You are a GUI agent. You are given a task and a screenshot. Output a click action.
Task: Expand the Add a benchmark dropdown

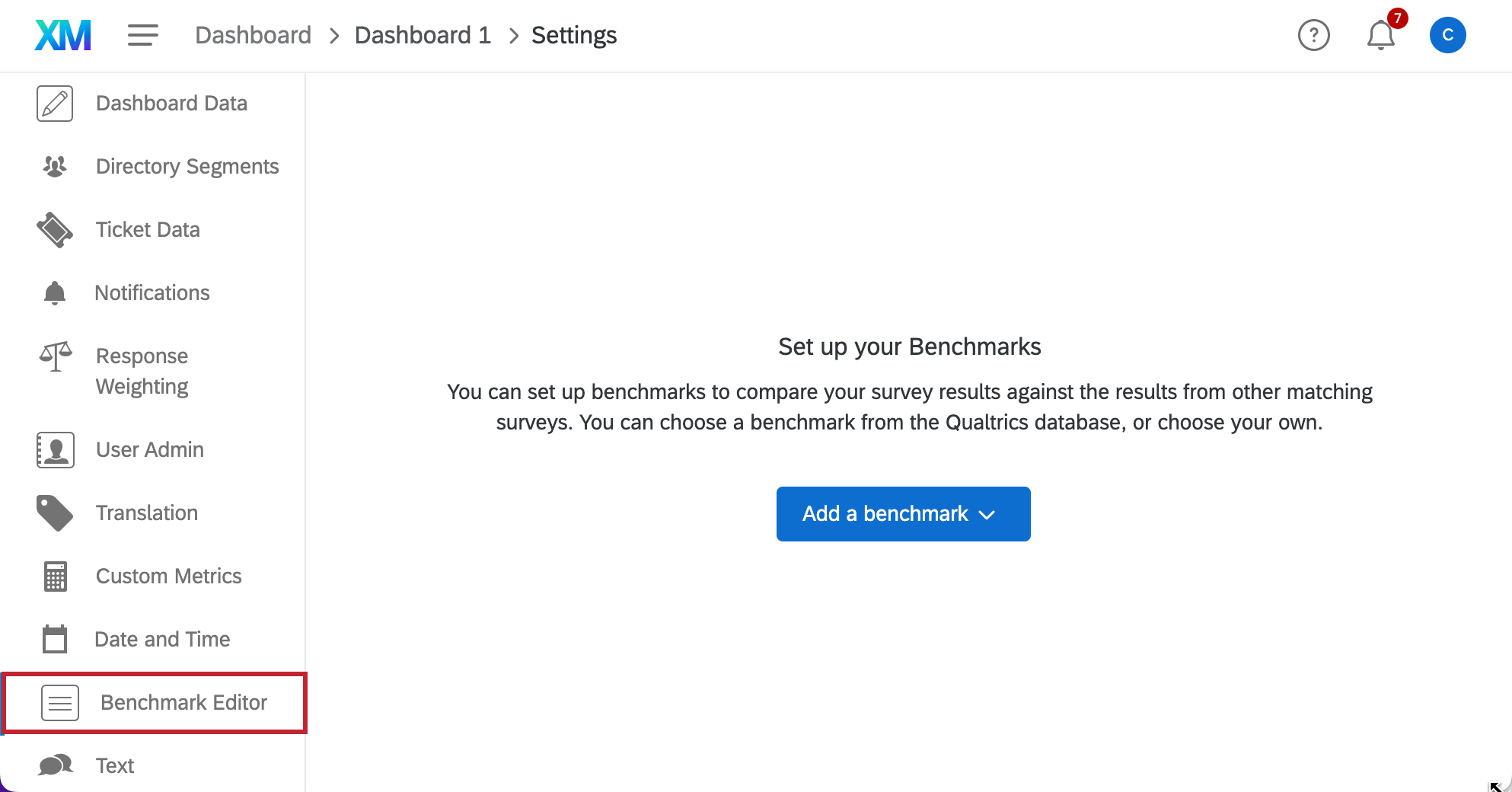click(903, 514)
